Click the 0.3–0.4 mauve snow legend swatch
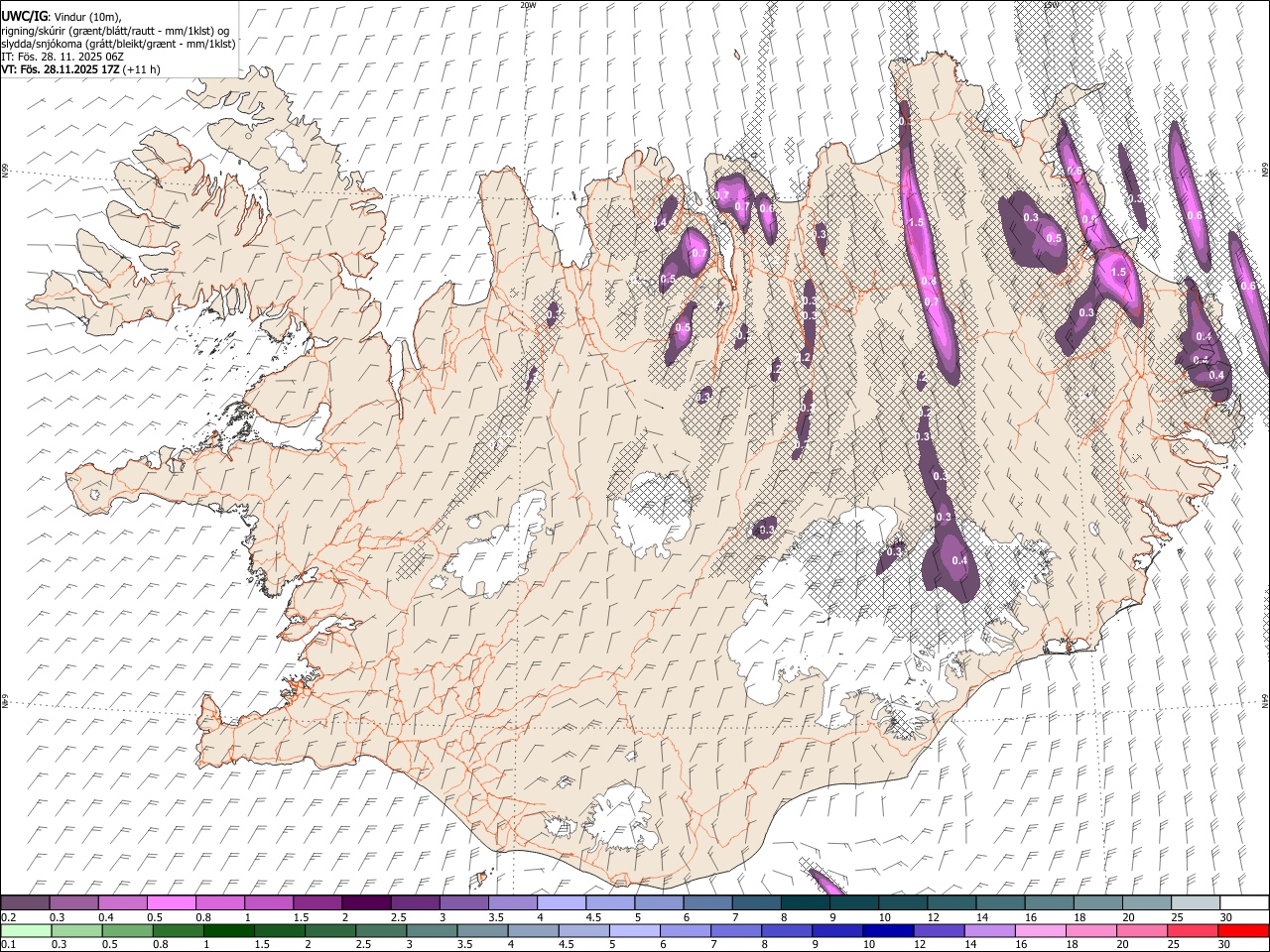 point(74,902)
